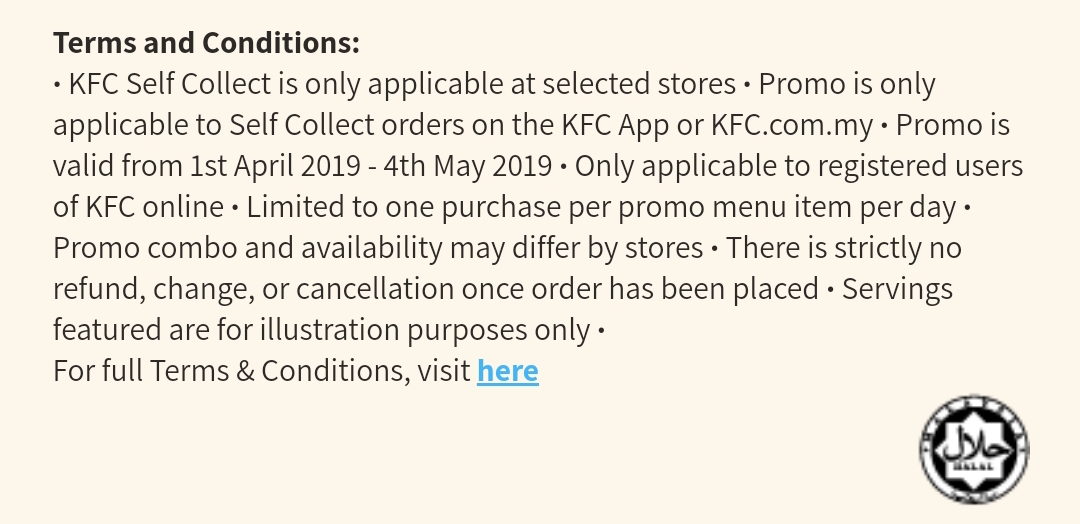Click the "KFC online" phrase
Image resolution: width=1080 pixels, height=524 pixels.
[x=152, y=207]
